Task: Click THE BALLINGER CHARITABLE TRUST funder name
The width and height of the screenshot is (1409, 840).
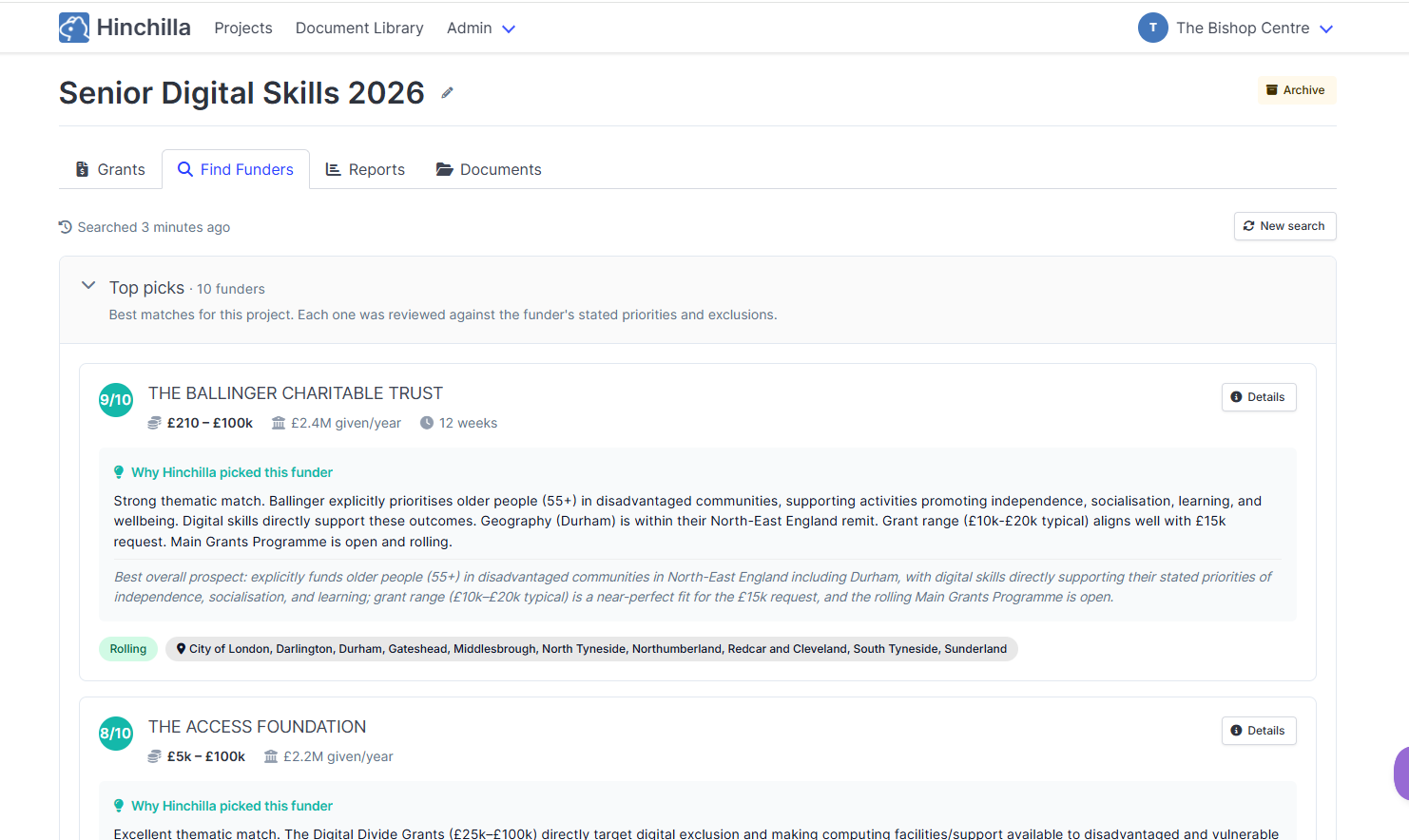Action: (x=296, y=393)
